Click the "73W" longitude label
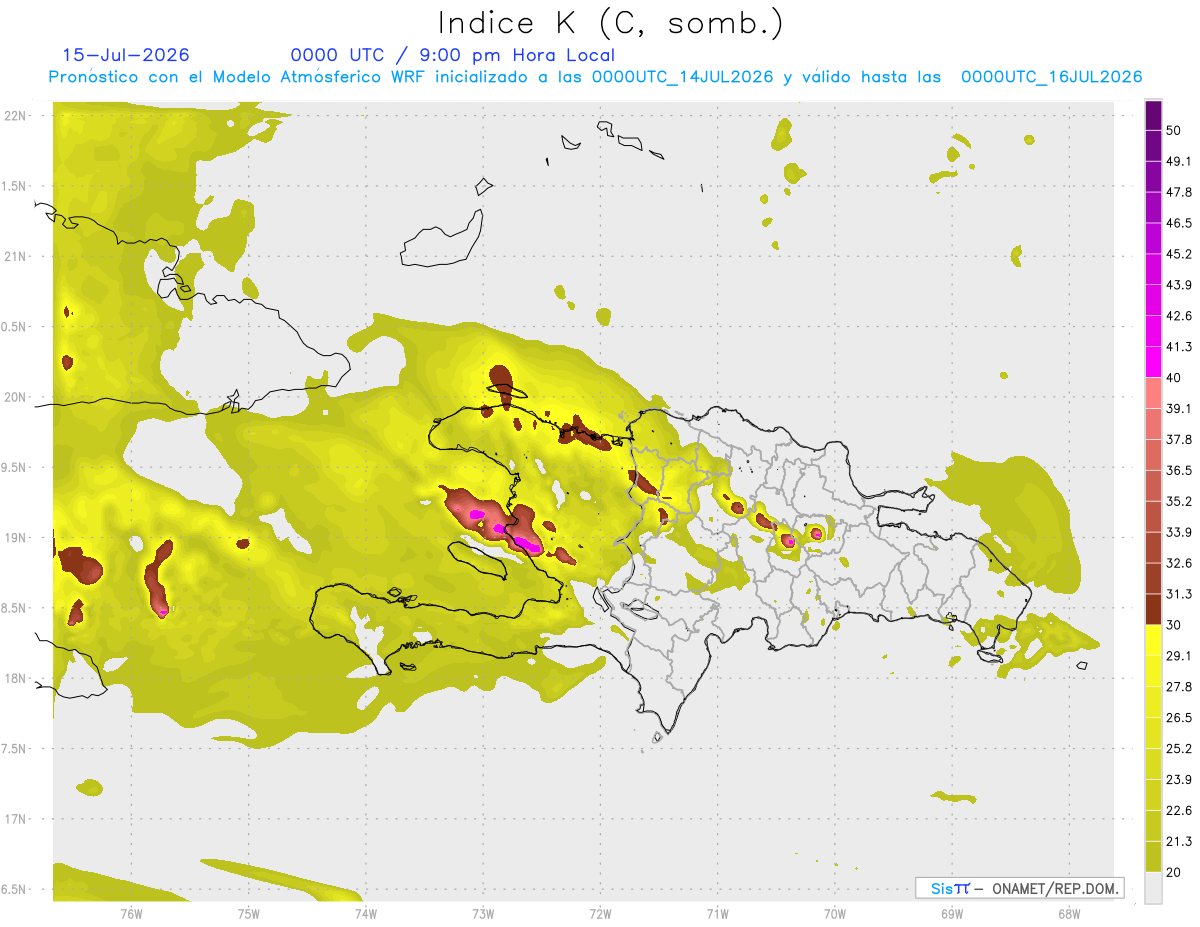 (483, 914)
